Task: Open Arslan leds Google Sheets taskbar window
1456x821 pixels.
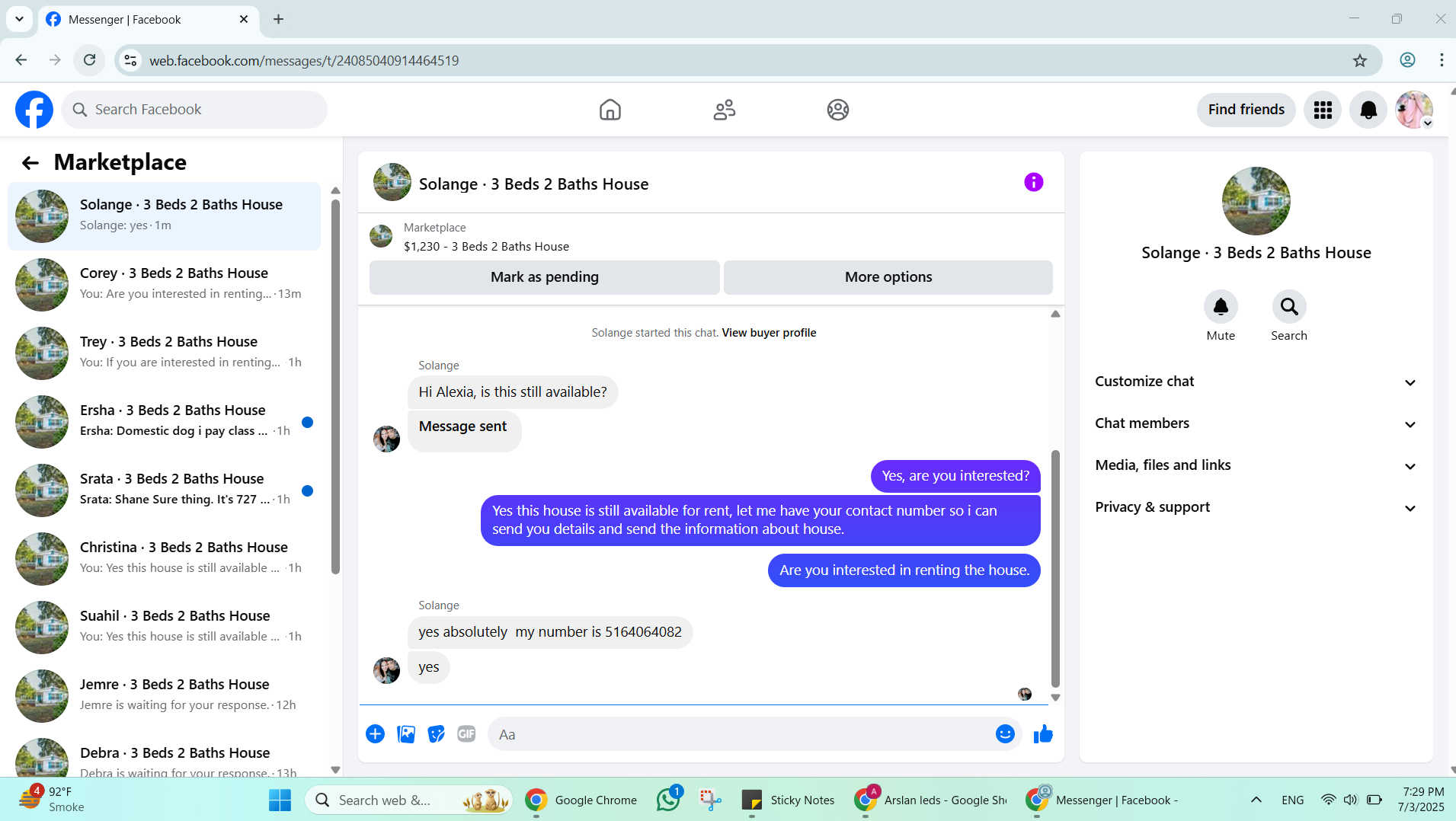Action: (x=931, y=800)
